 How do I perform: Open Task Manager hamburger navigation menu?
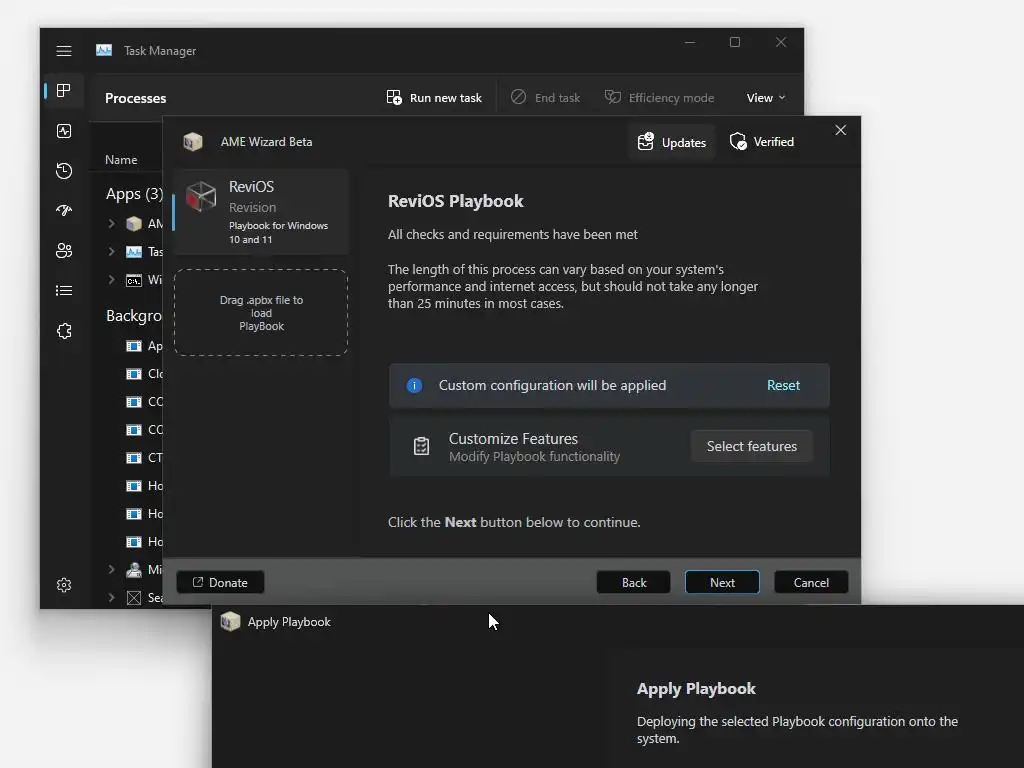pos(63,50)
